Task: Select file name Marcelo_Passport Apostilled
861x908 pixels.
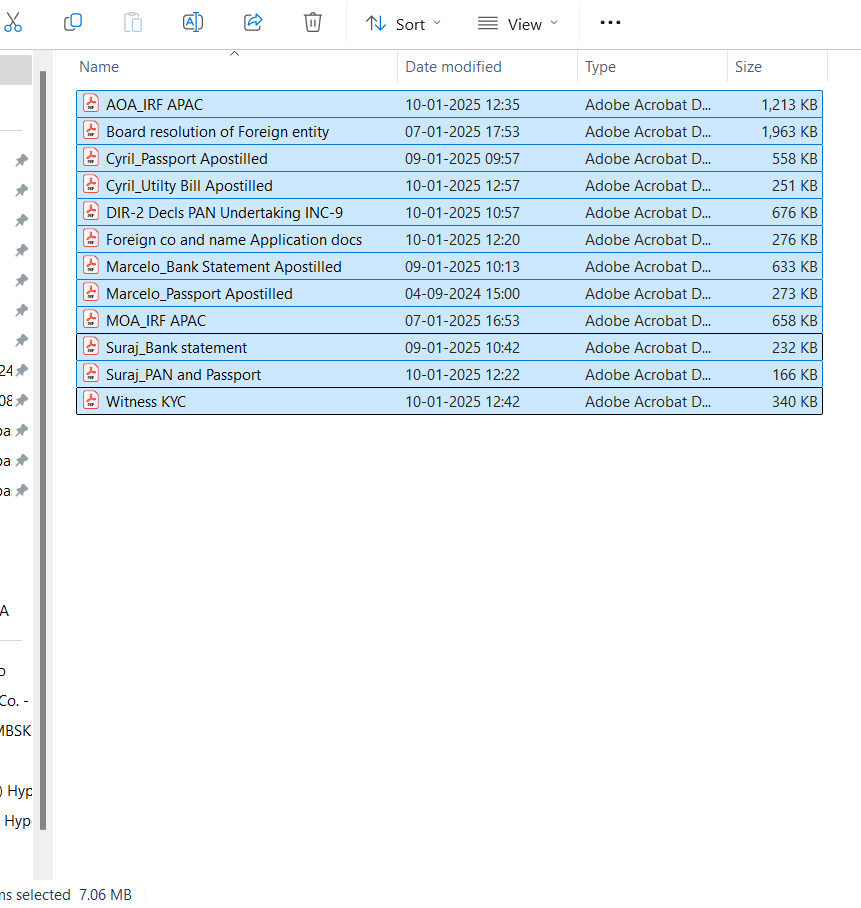Action: (199, 294)
